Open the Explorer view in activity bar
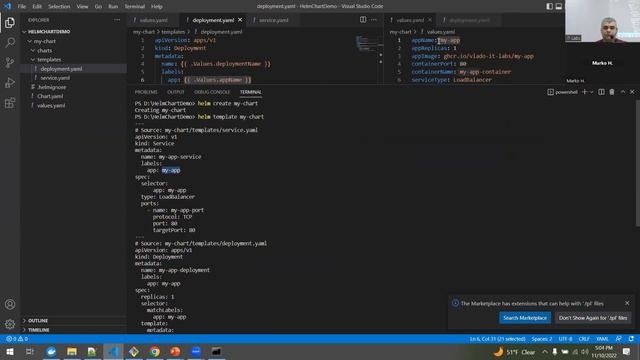Image resolution: width=640 pixels, height=360 pixels. [x=10, y=22]
